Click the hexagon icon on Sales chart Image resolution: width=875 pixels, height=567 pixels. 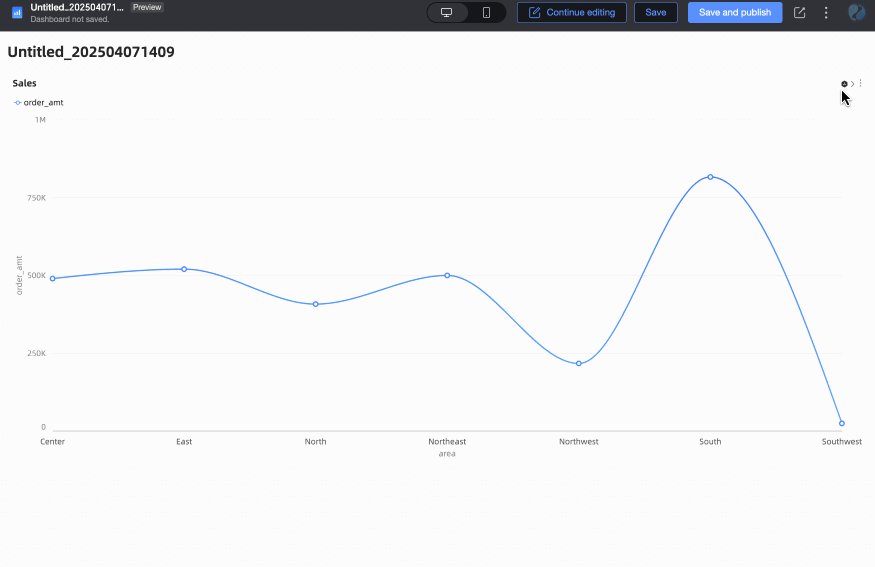(844, 84)
